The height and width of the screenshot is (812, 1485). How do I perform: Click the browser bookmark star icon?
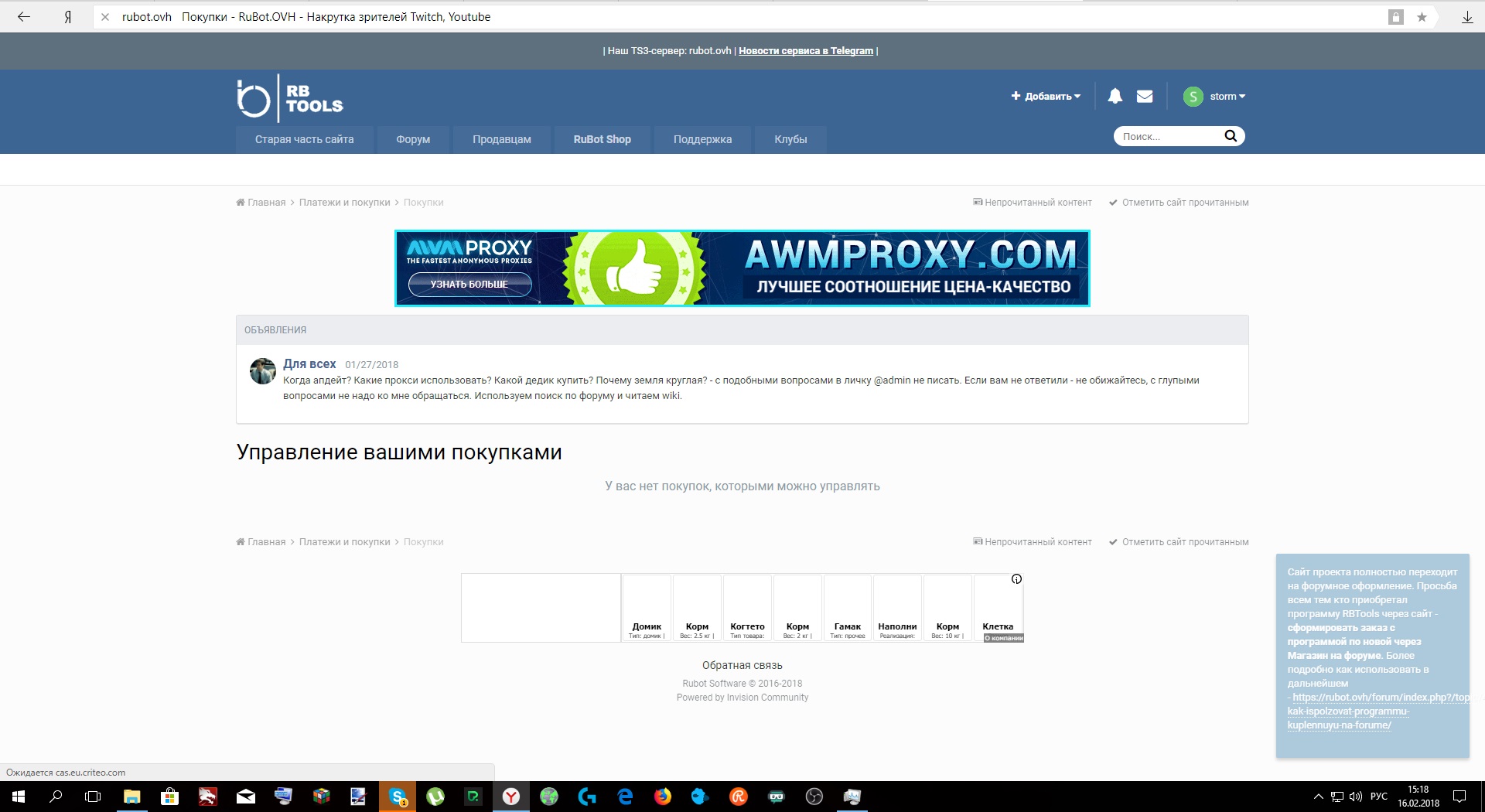click(x=1422, y=17)
